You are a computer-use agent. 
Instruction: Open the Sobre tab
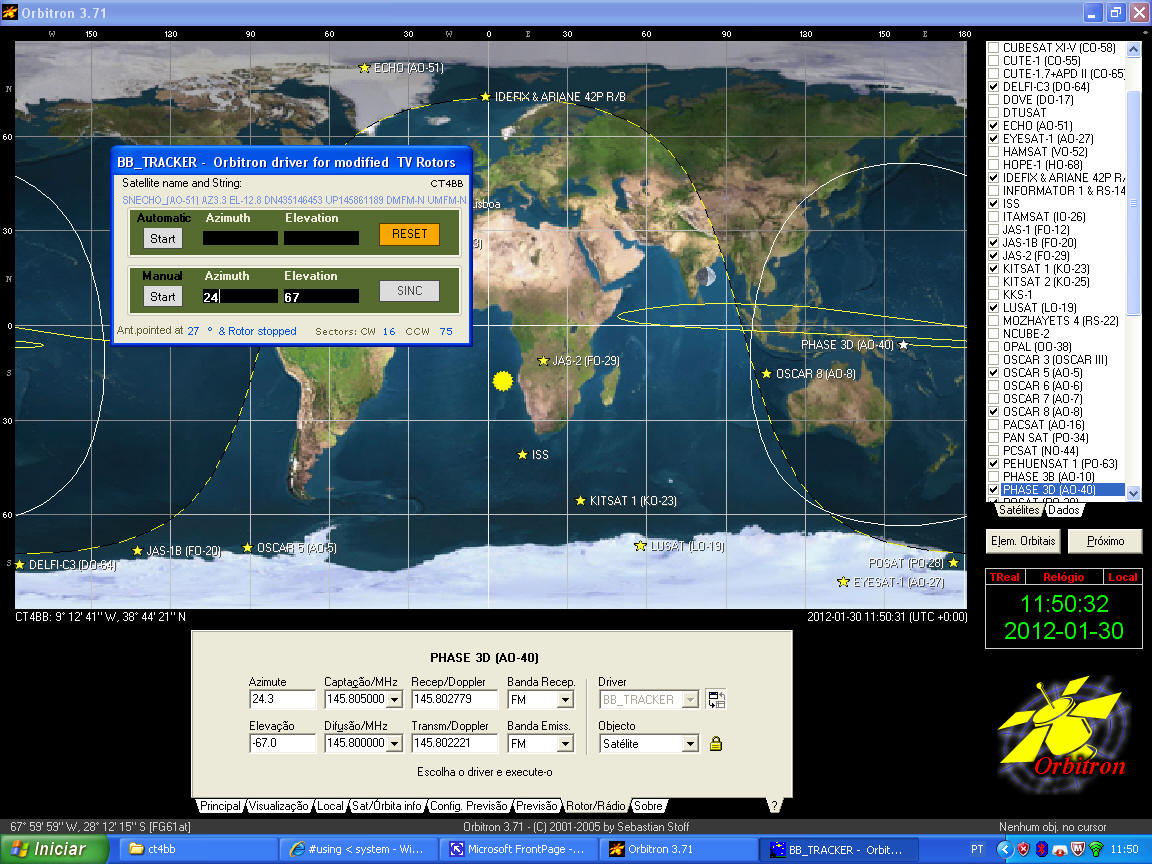click(647, 806)
